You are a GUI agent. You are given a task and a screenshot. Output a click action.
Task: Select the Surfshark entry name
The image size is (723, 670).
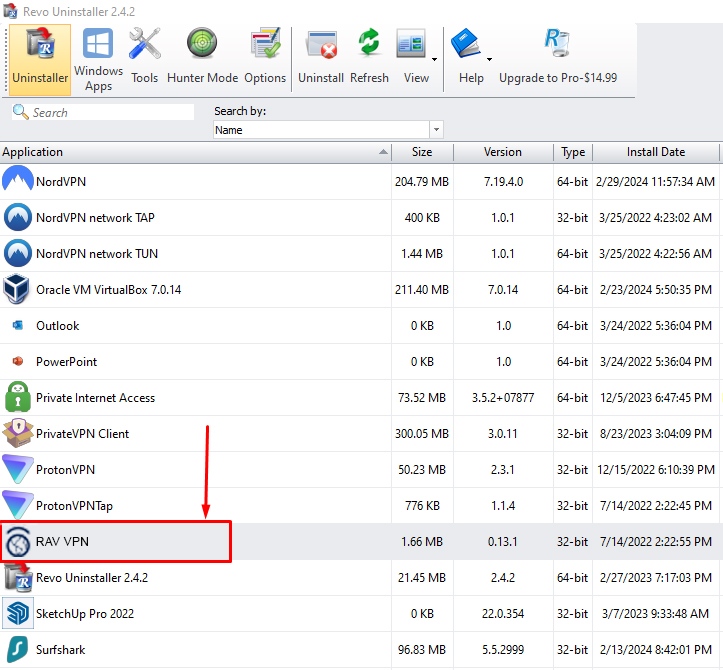pyautogui.click(x=60, y=650)
